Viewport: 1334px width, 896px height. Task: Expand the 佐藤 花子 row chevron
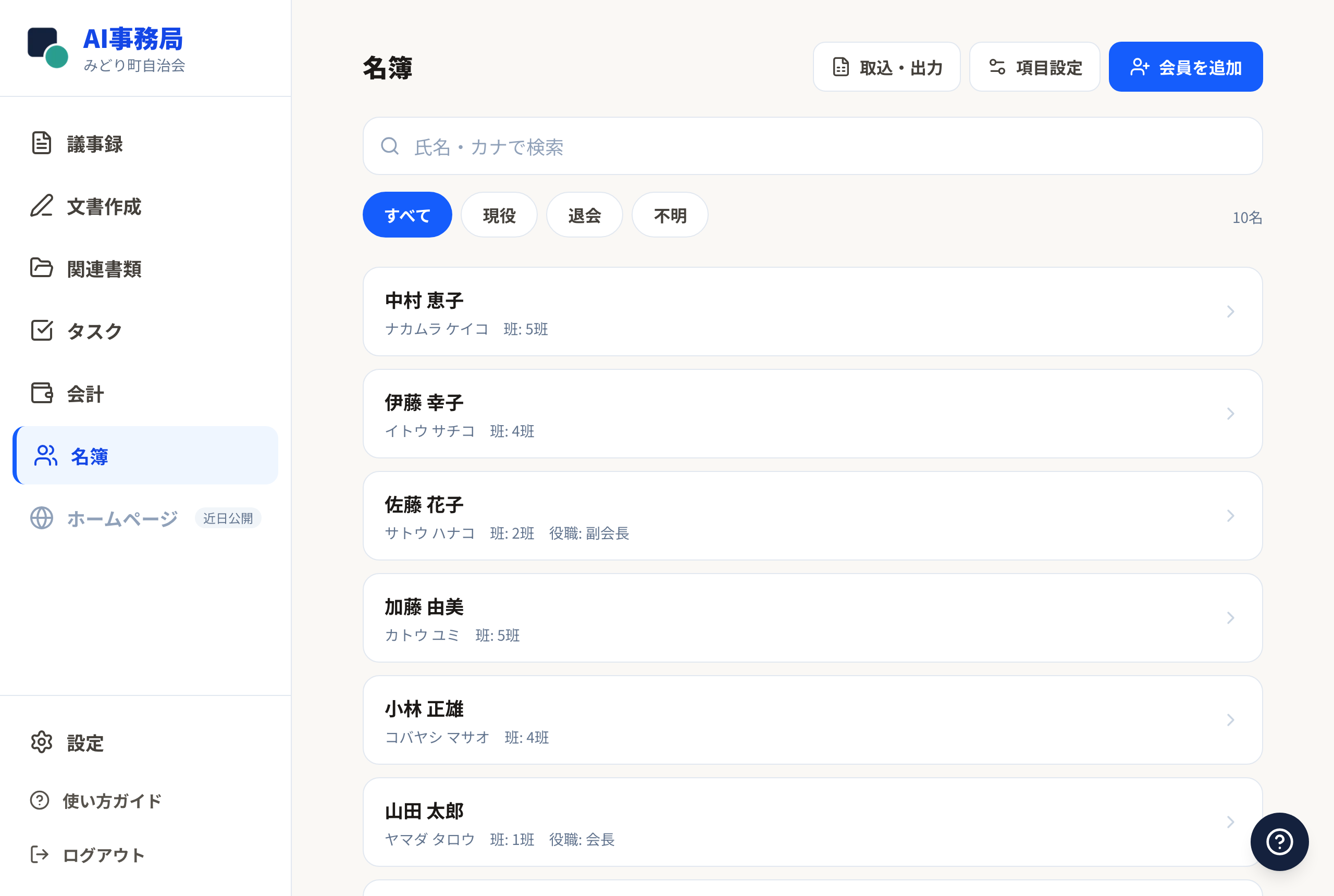[1230, 515]
